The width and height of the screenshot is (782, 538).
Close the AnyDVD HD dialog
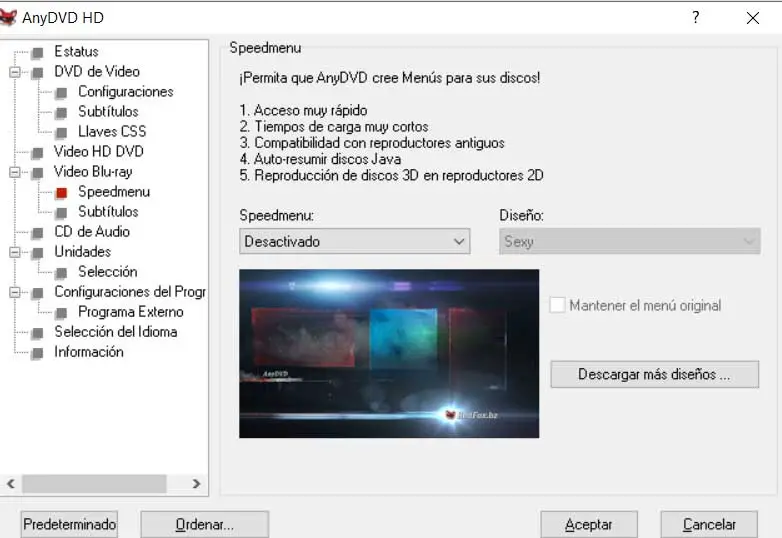753,18
